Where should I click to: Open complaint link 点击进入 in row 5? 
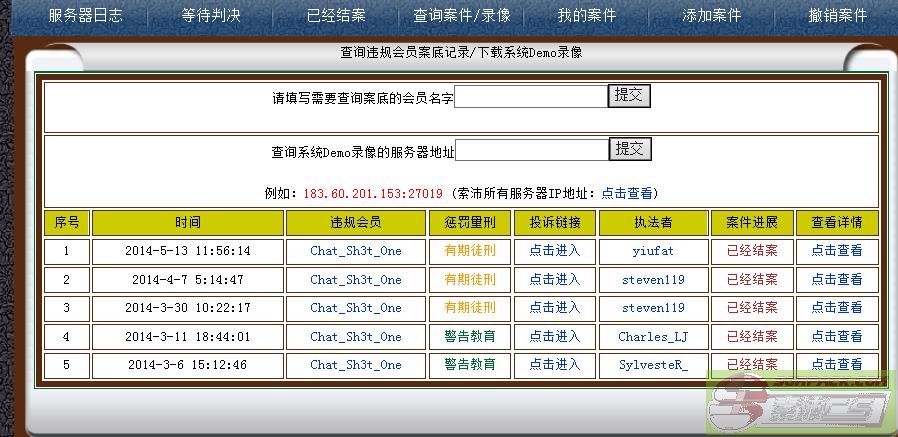[x=554, y=364]
